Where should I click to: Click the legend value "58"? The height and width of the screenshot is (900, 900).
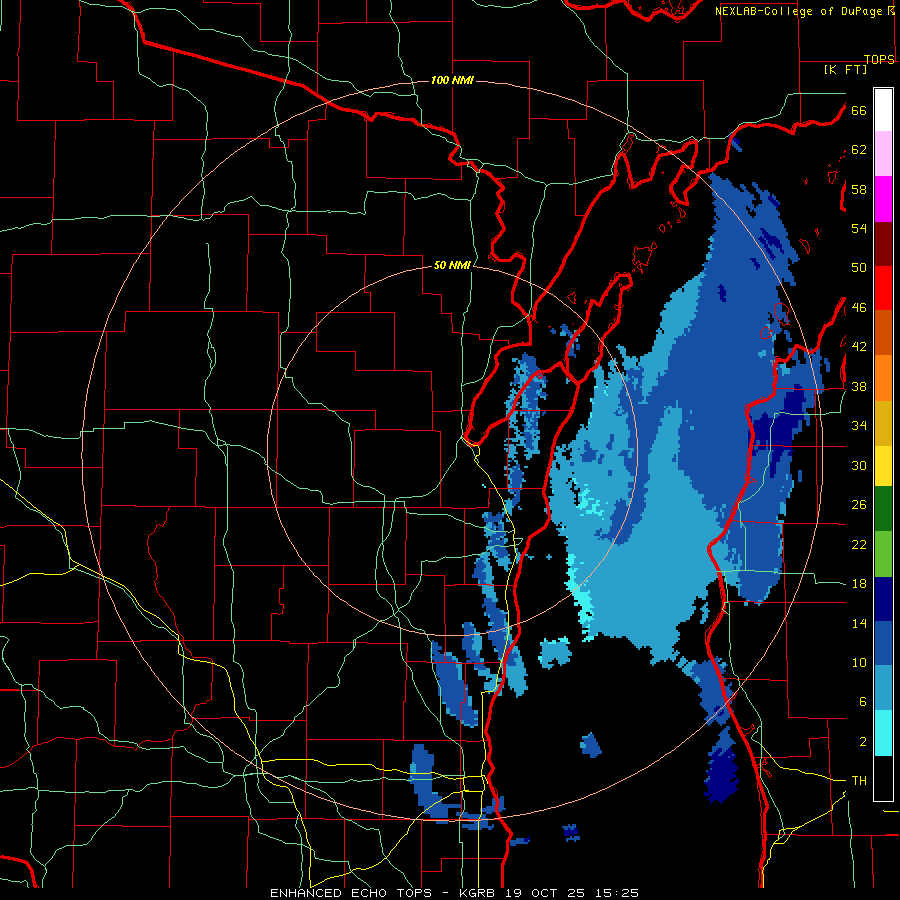(859, 189)
